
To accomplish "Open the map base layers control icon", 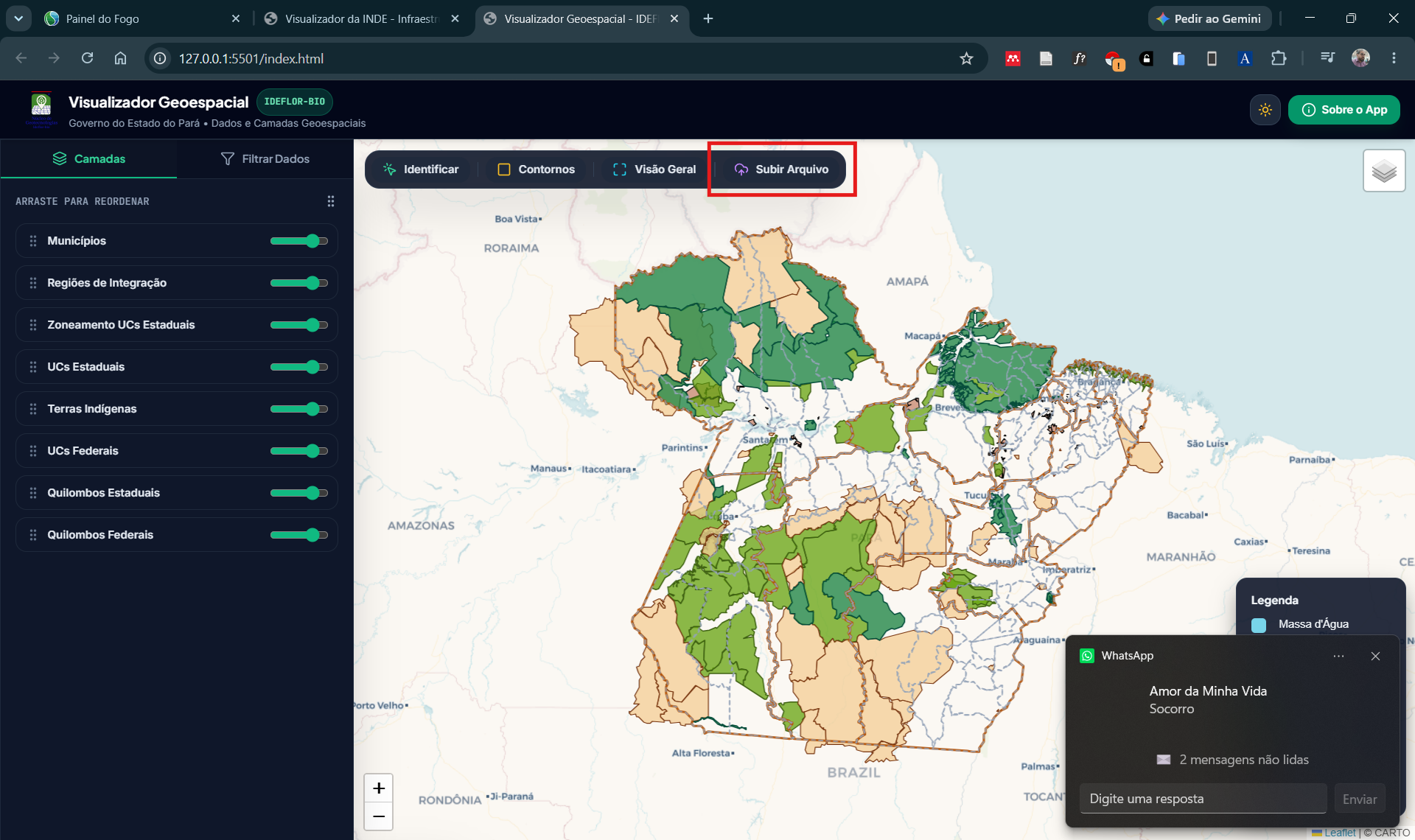I will (x=1384, y=171).
